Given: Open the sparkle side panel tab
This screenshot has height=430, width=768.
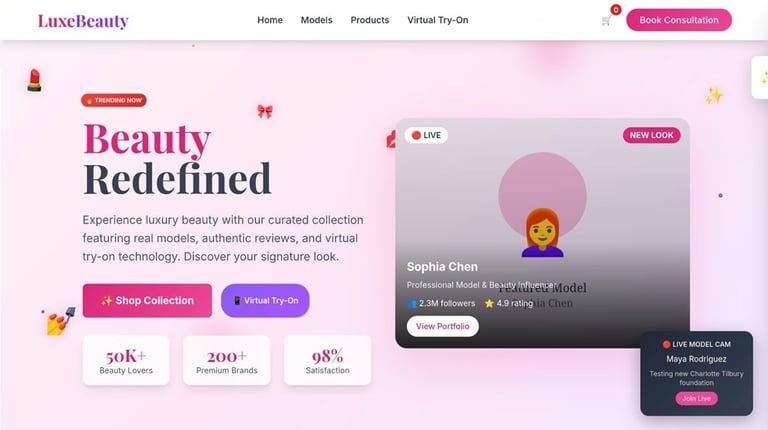Looking at the screenshot, I should point(760,78).
